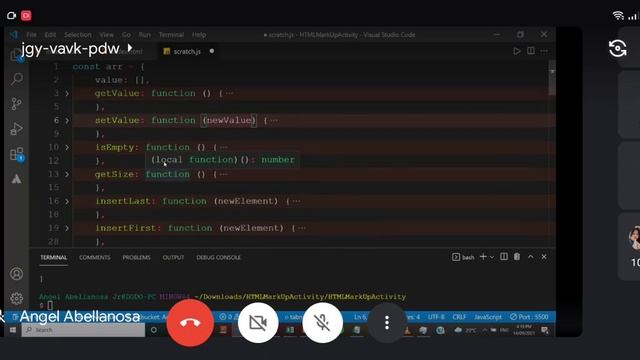Expand the folded insertFirst function on line 19
This screenshot has width=640, height=360.
point(67,228)
